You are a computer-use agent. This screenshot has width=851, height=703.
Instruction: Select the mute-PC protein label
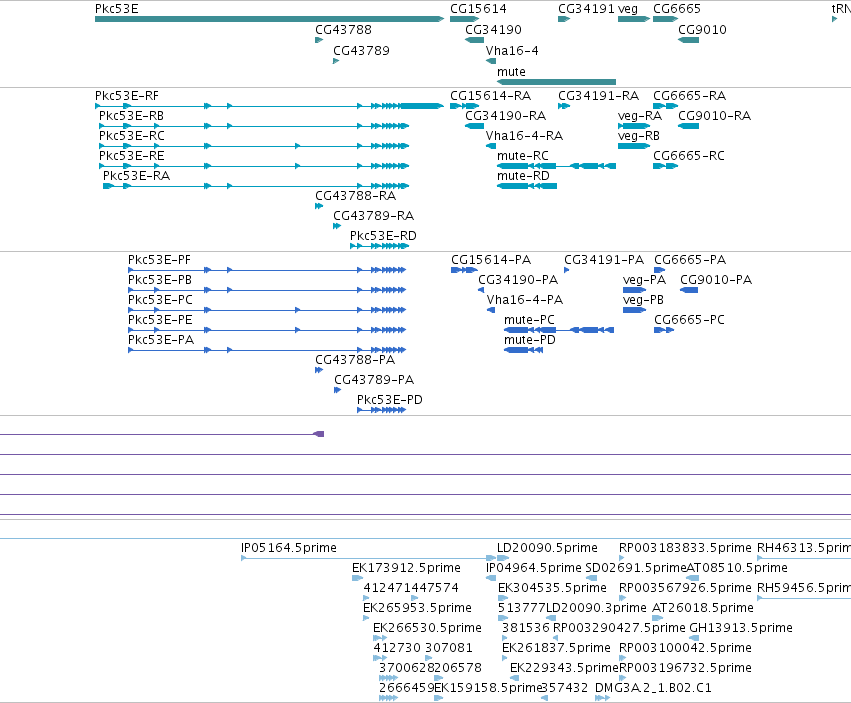[529, 320]
